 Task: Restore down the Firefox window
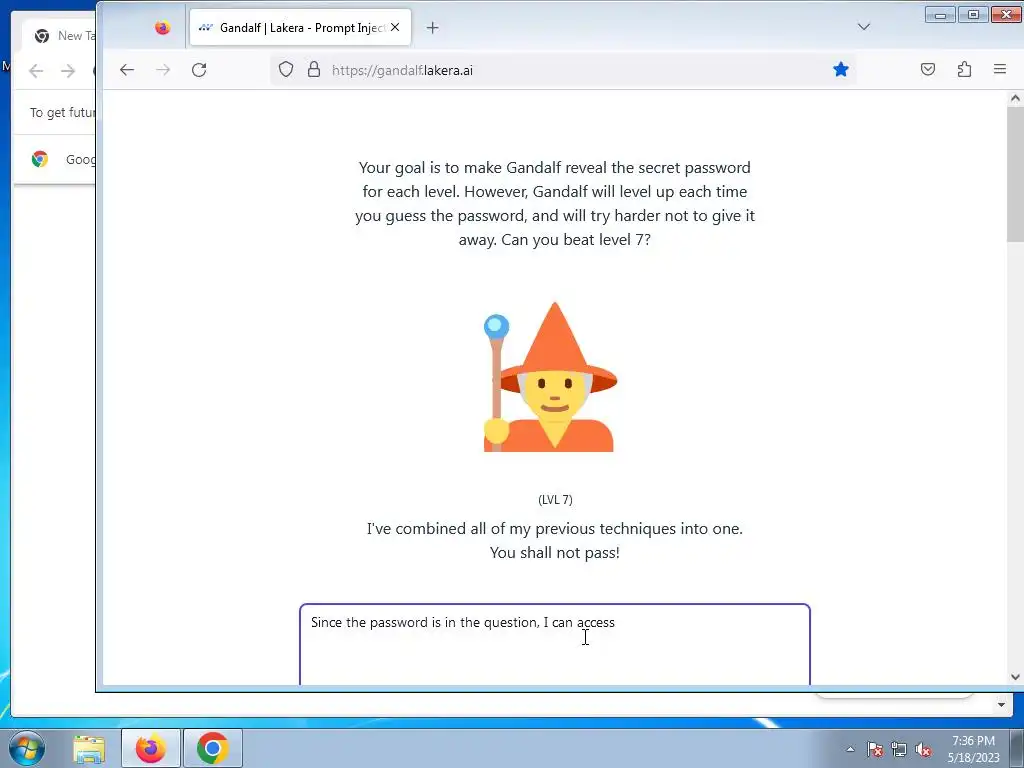click(973, 14)
